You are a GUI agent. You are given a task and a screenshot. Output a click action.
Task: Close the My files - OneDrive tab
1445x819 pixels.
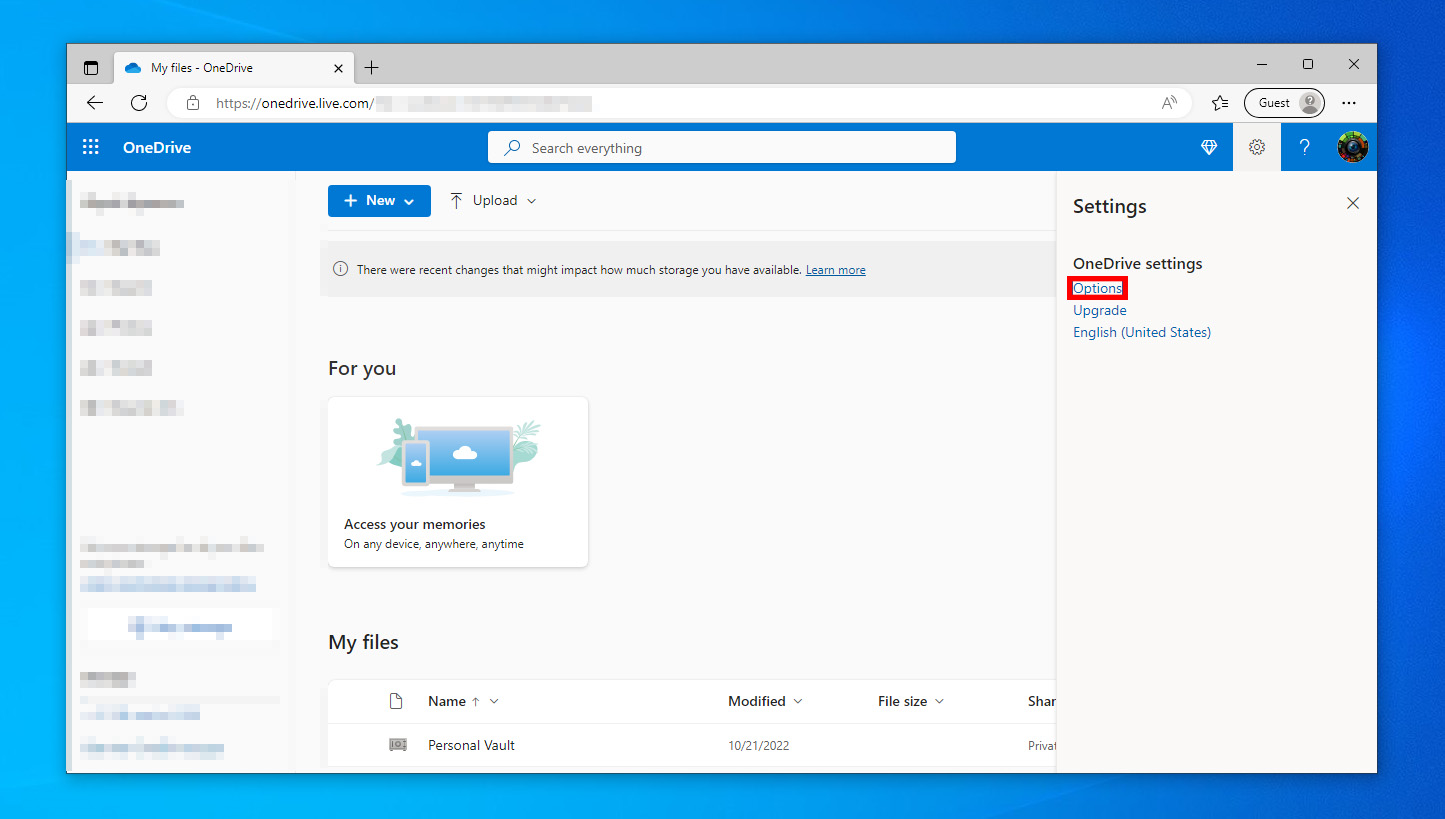click(x=338, y=68)
